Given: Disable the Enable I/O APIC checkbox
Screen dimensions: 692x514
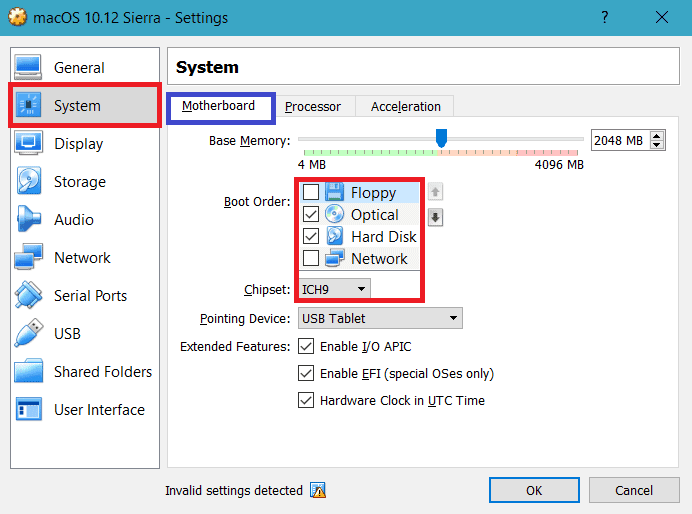Looking at the screenshot, I should (307, 347).
